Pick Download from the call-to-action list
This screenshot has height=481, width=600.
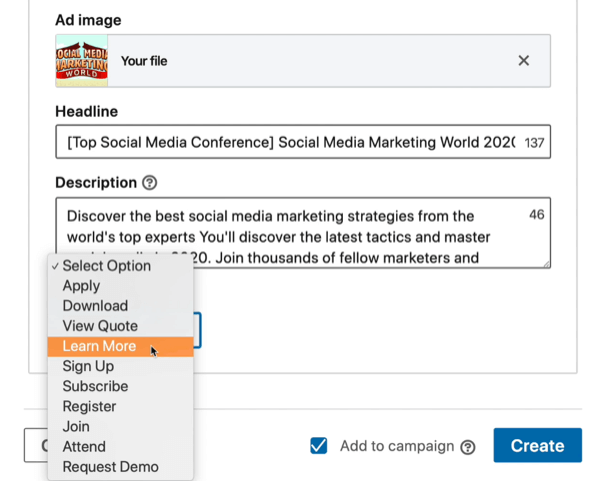pos(121,306)
